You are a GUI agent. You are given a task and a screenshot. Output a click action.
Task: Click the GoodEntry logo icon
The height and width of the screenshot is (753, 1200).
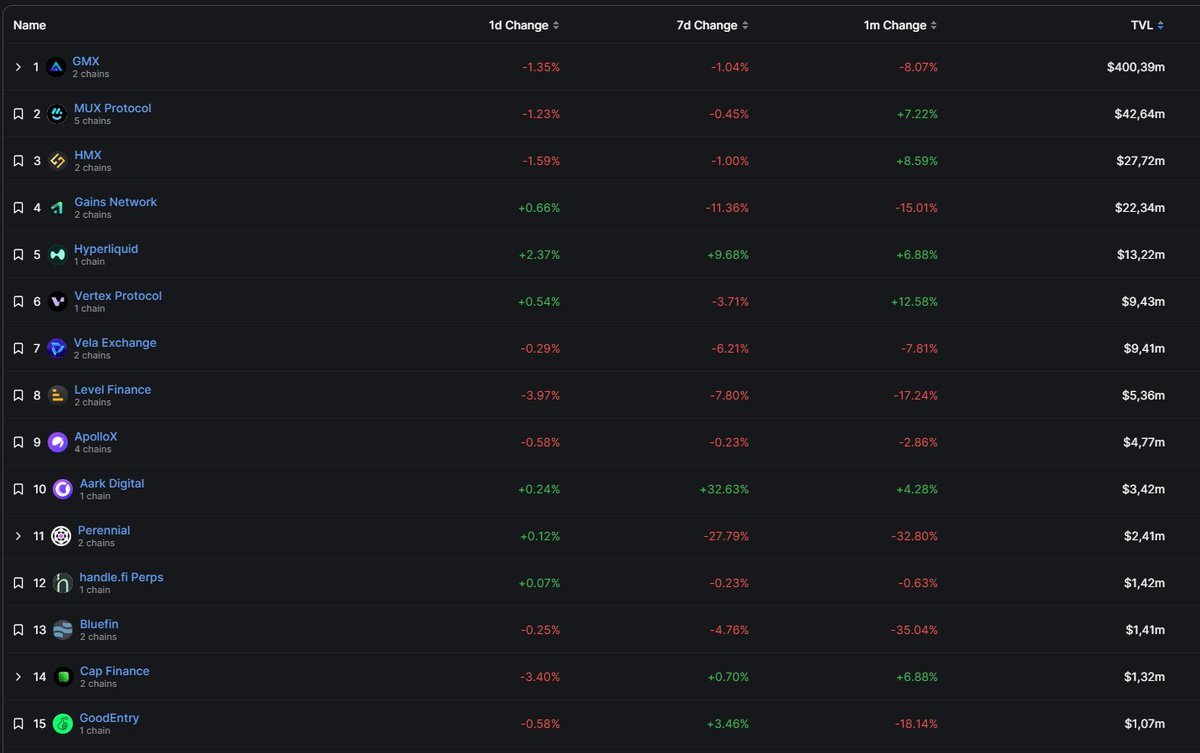[62, 723]
